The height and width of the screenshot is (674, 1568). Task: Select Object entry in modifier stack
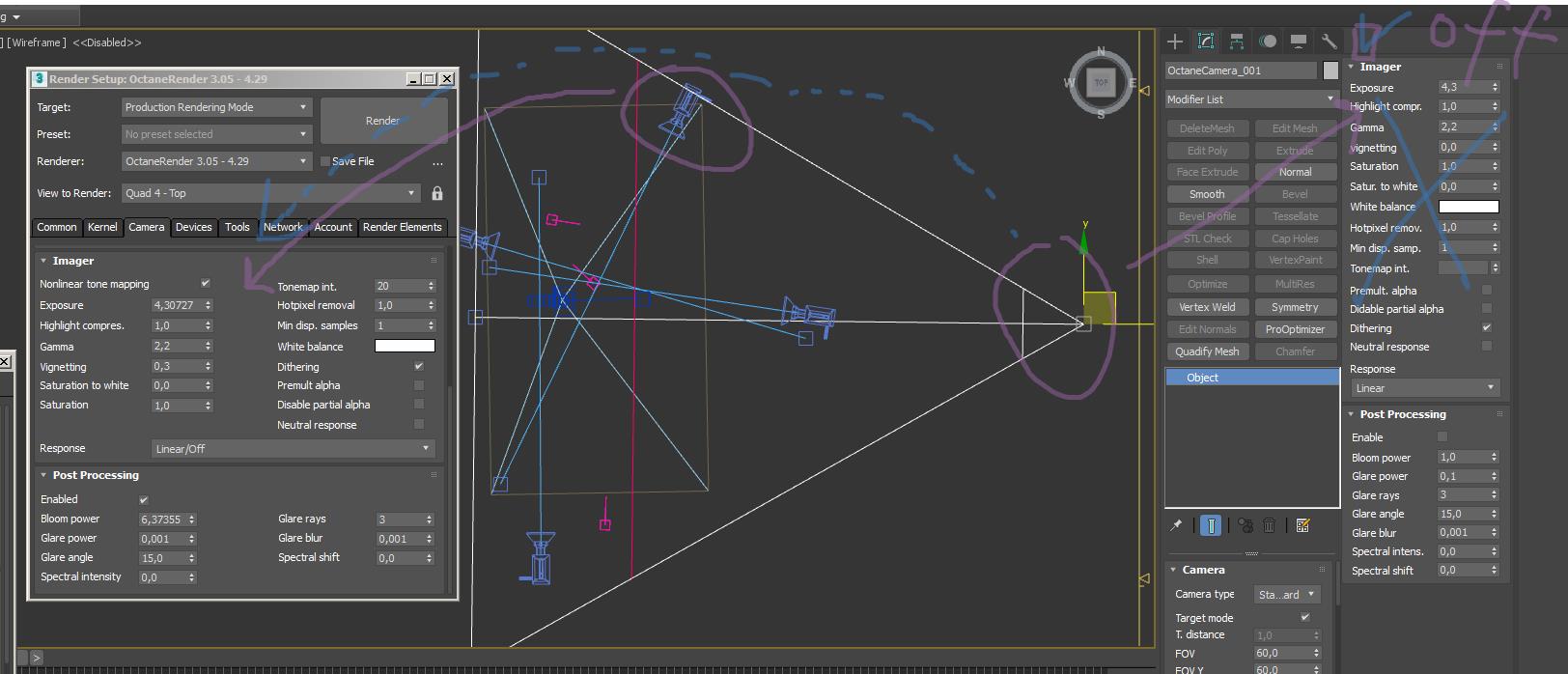1252,378
